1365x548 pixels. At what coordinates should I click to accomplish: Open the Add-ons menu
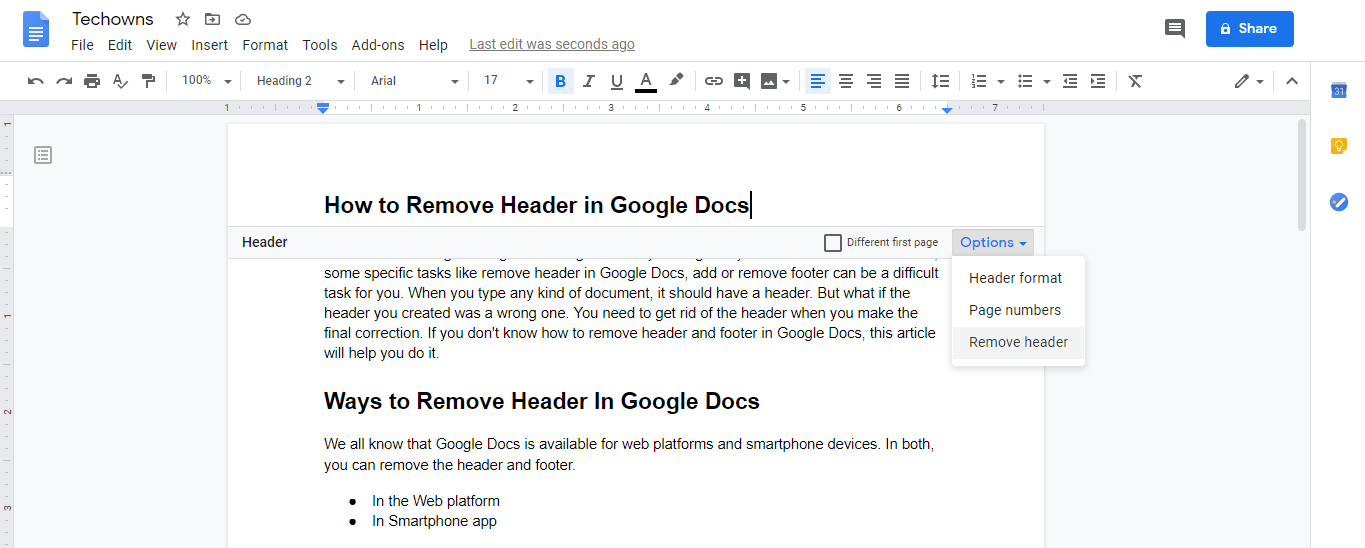[378, 45]
